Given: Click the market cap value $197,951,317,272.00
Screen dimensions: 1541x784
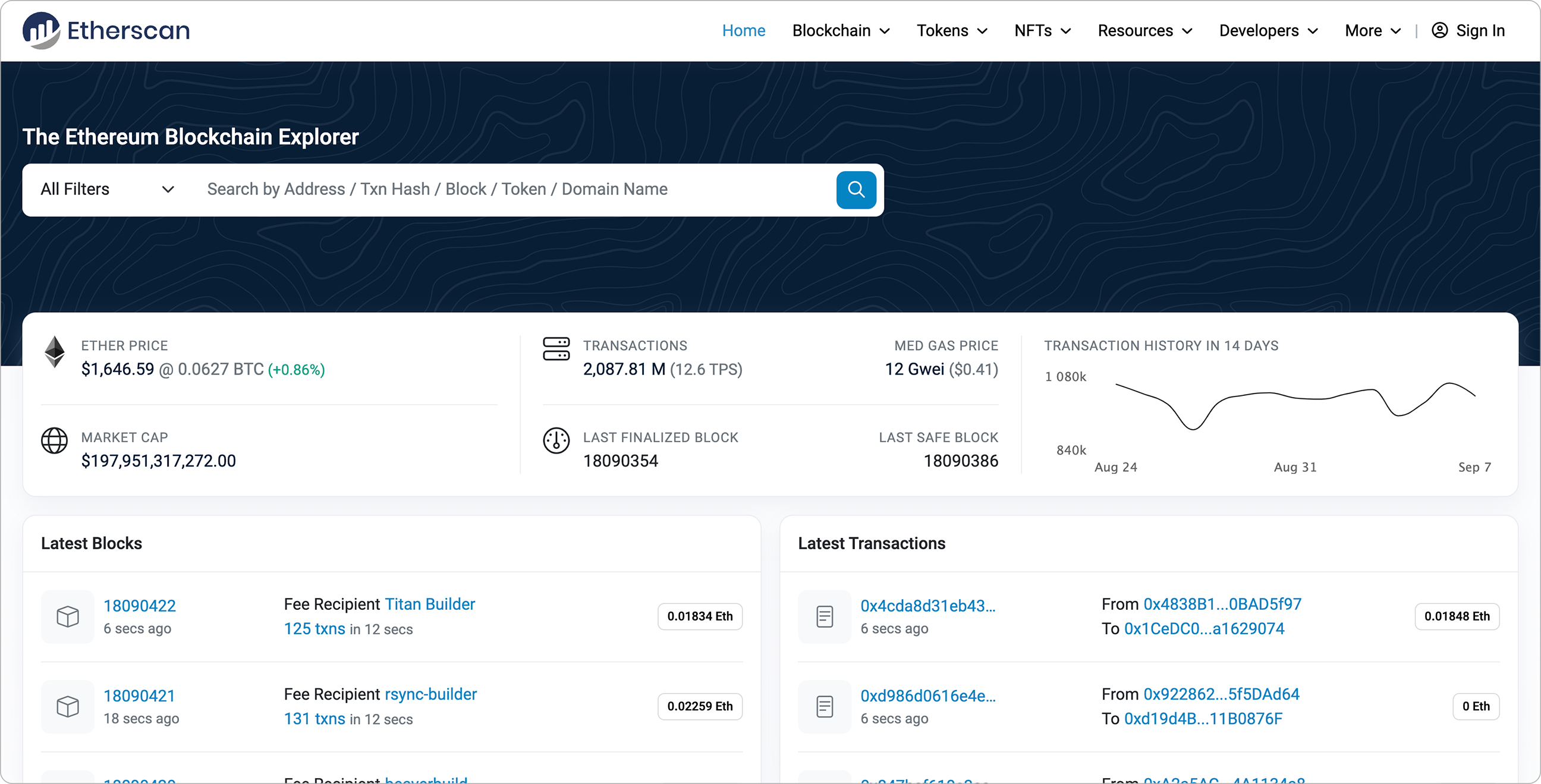Looking at the screenshot, I should 159,461.
